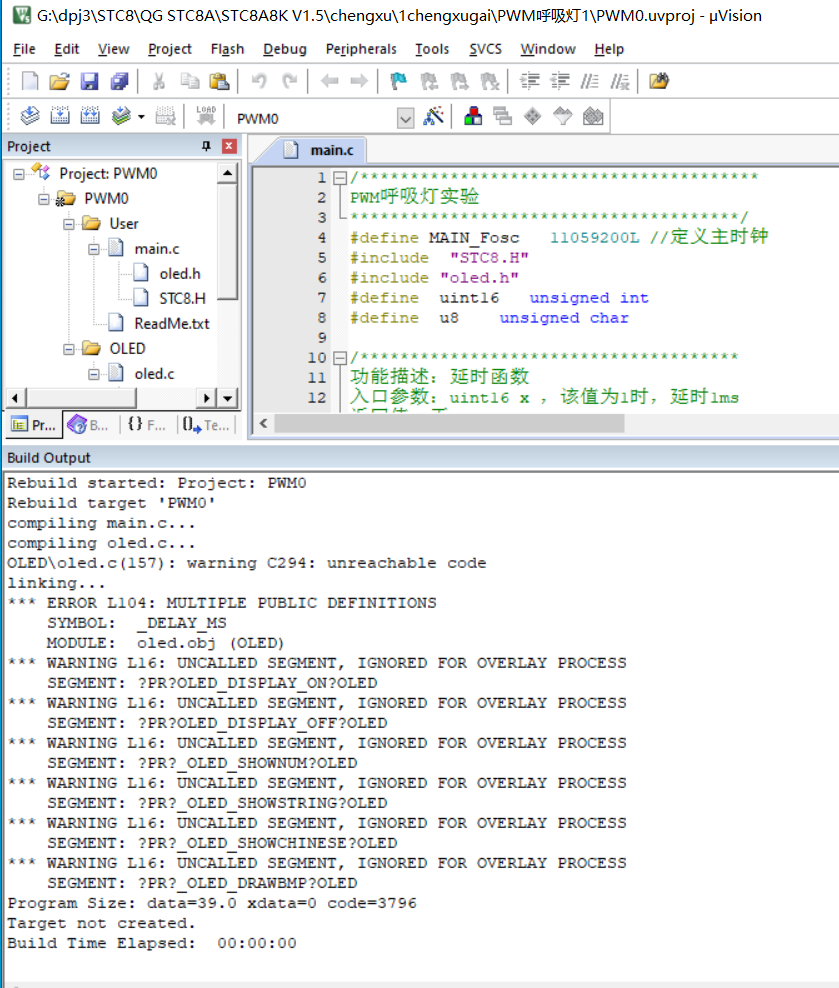Open the PWM0 target selection dropdown
Image resolution: width=839 pixels, height=988 pixels.
pos(406,118)
